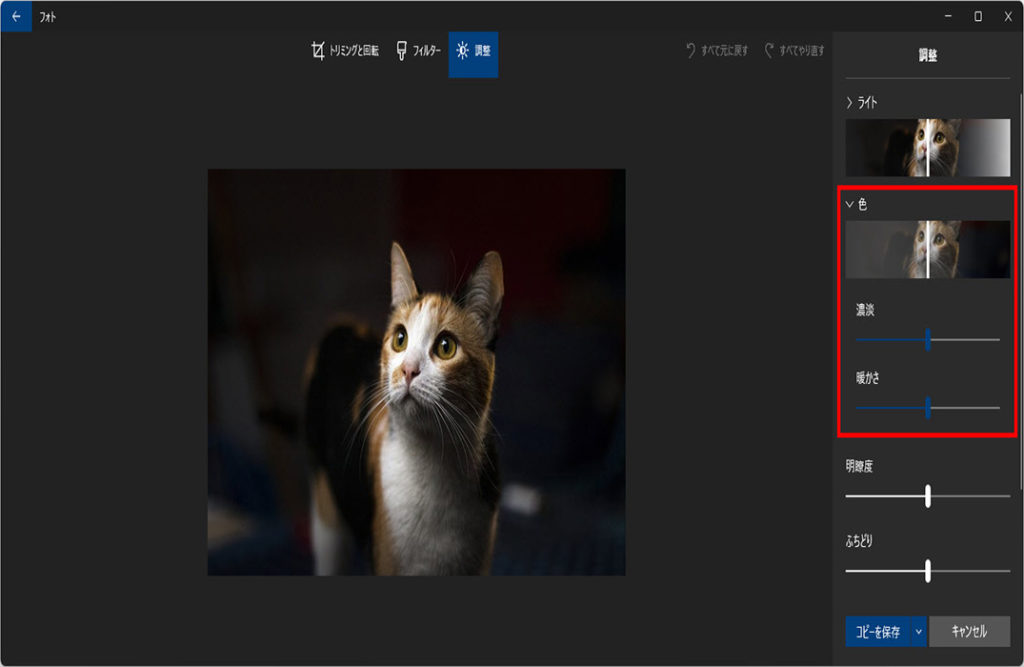Select the 調整 adjustments tab
The image size is (1024, 667).
coord(473,51)
